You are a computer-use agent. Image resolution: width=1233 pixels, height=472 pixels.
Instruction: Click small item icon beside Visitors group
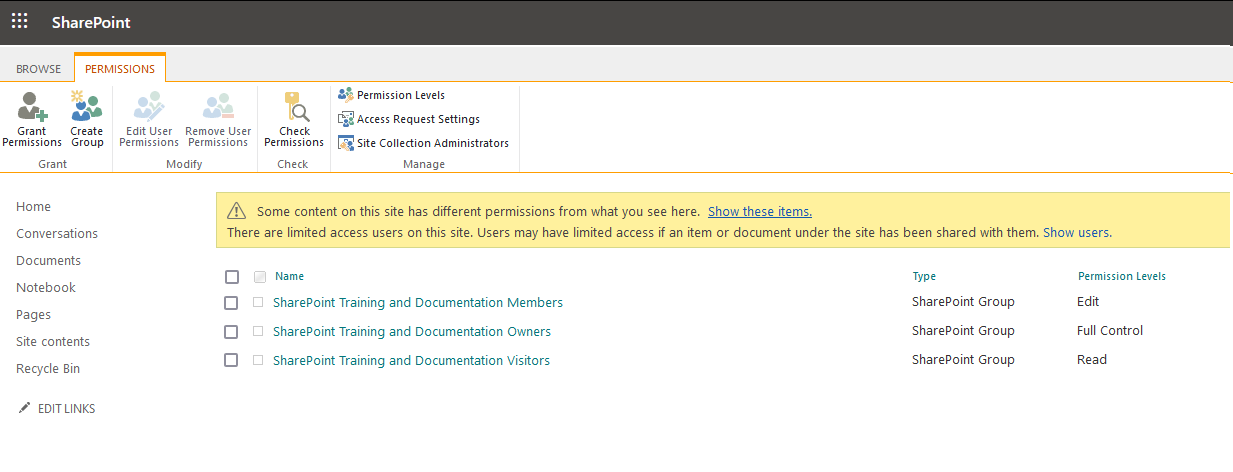pyautogui.click(x=258, y=360)
